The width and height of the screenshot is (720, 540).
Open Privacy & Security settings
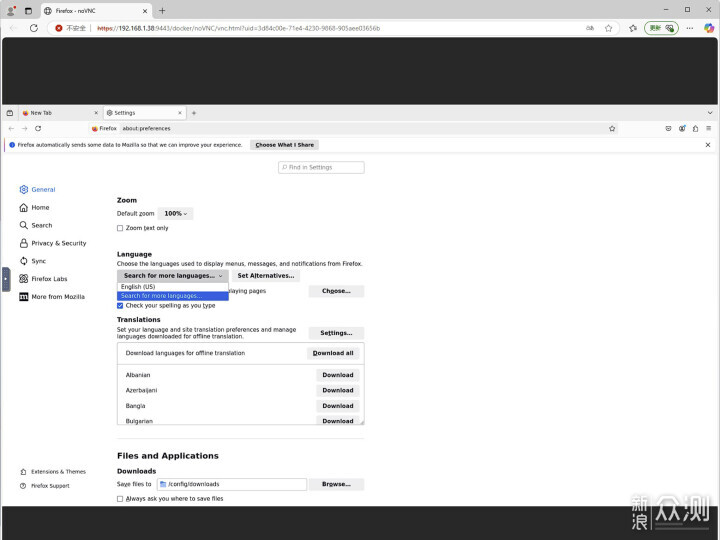point(53,243)
